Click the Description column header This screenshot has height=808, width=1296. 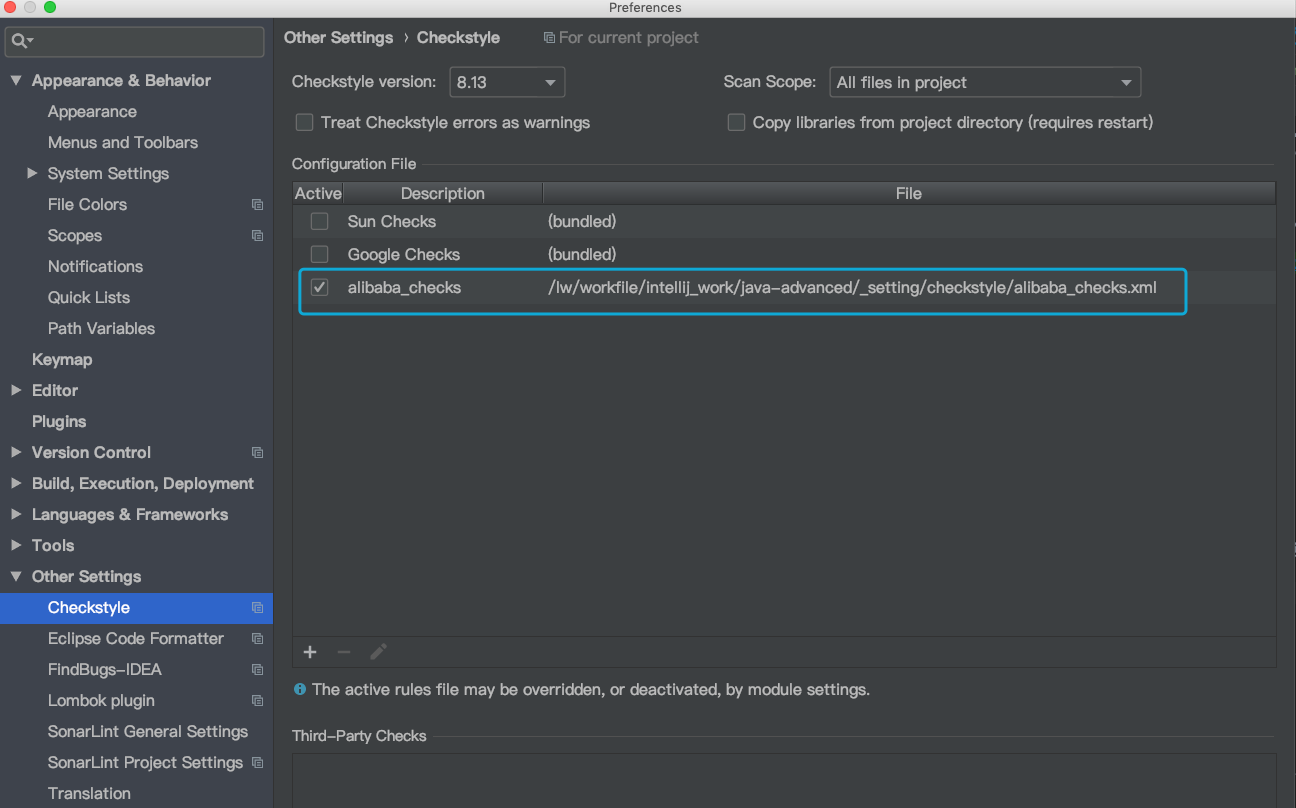[x=443, y=194]
